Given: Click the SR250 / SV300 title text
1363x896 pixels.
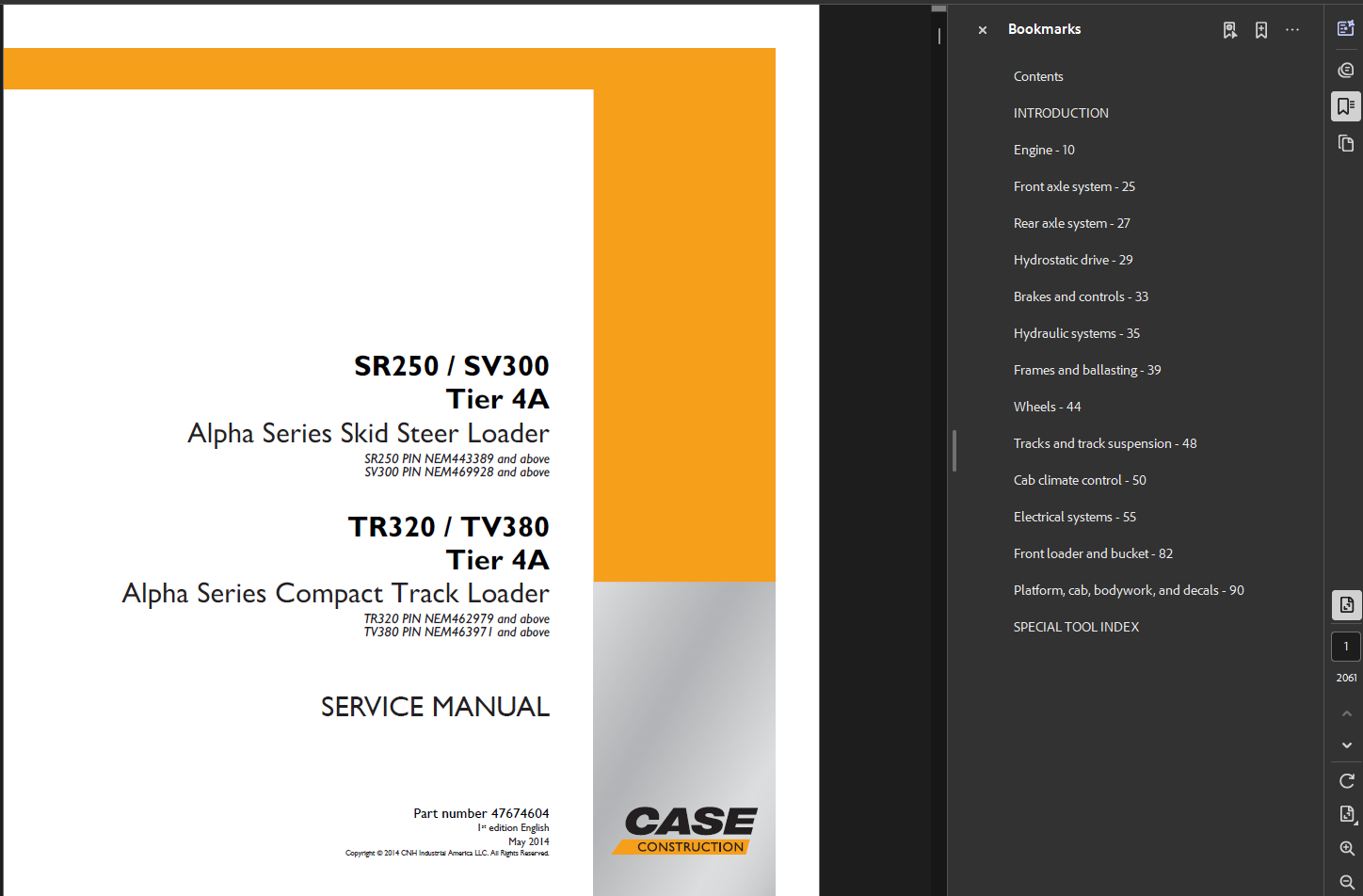Looking at the screenshot, I should tap(451, 365).
